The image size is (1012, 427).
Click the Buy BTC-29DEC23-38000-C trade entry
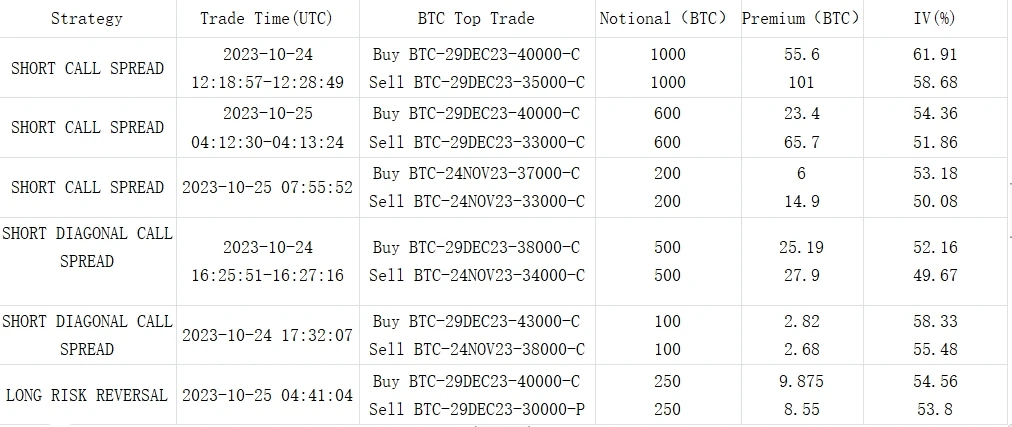pyautogui.click(x=476, y=247)
